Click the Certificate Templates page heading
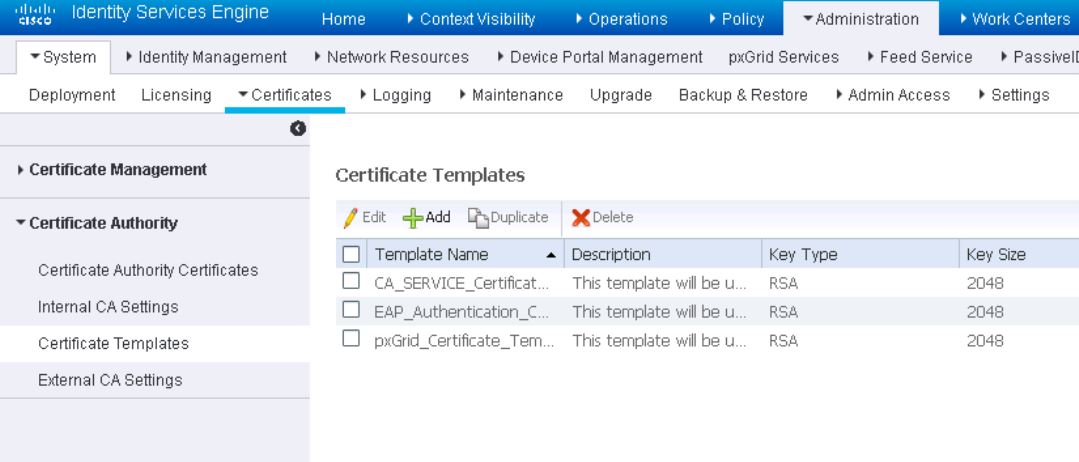1079x462 pixels. pyautogui.click(x=430, y=176)
